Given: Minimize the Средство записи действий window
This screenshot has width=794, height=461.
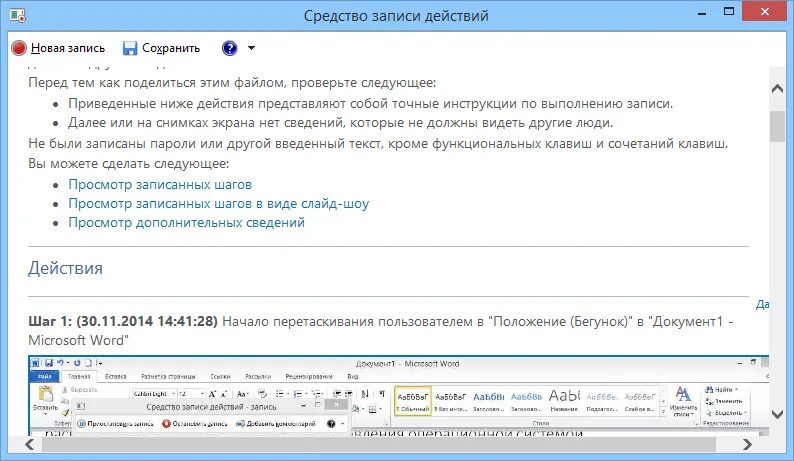Looking at the screenshot, I should (x=702, y=13).
